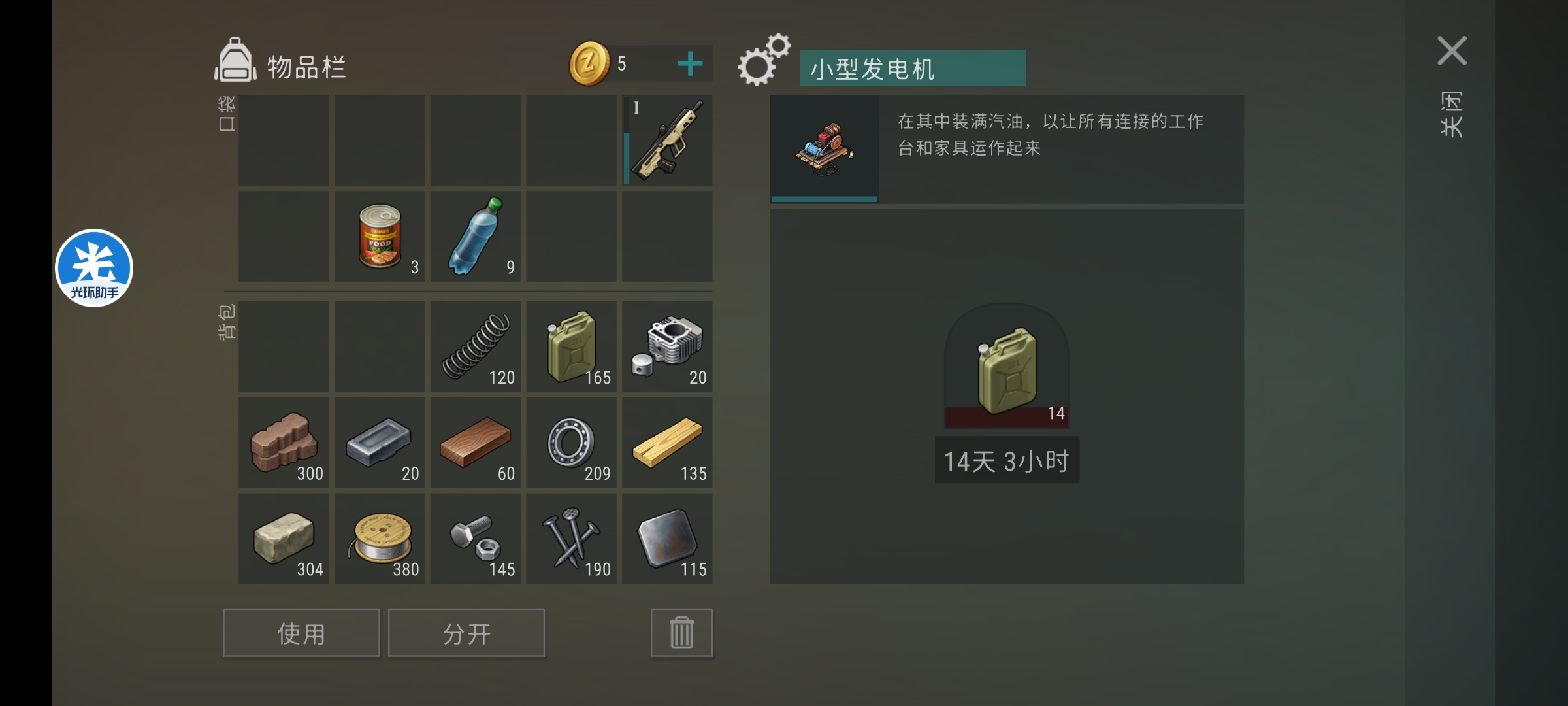Click the generator fuel canister slot
Viewport: 1568px width, 706px height.
(1007, 366)
